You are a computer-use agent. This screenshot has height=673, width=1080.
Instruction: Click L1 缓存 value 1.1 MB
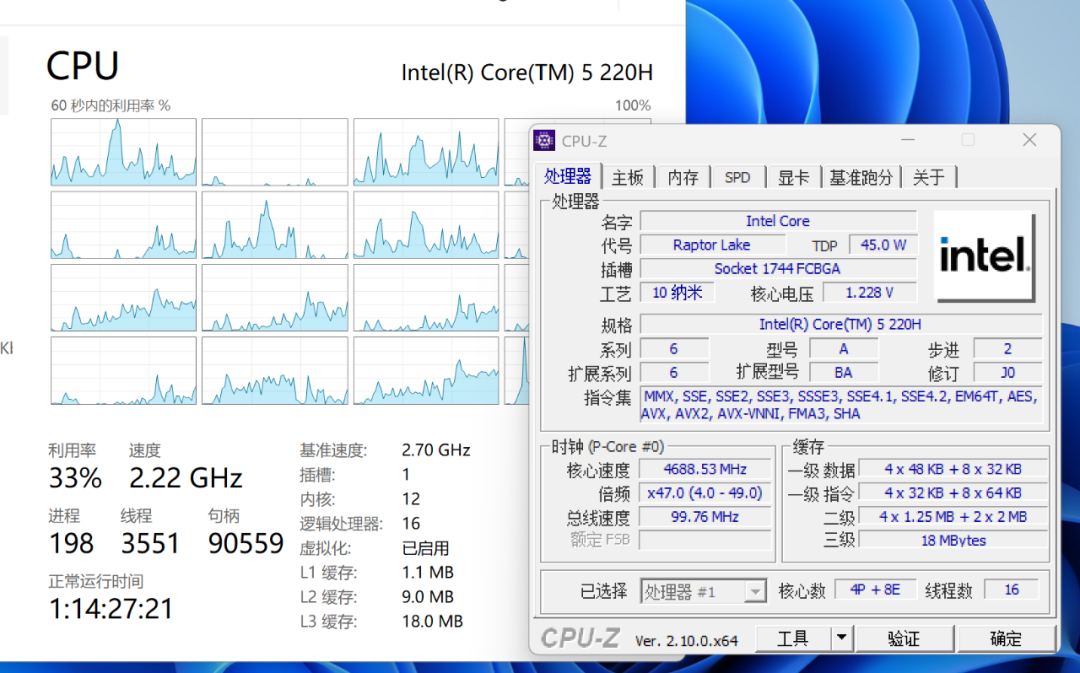click(428, 572)
